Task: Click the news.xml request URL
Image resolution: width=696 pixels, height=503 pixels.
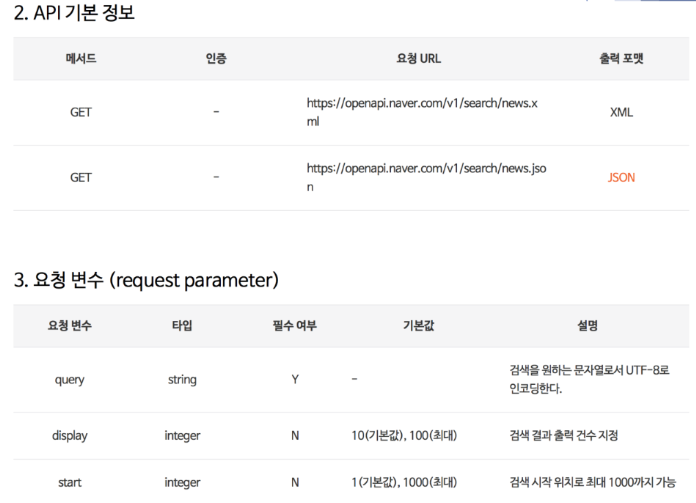Action: [x=422, y=112]
